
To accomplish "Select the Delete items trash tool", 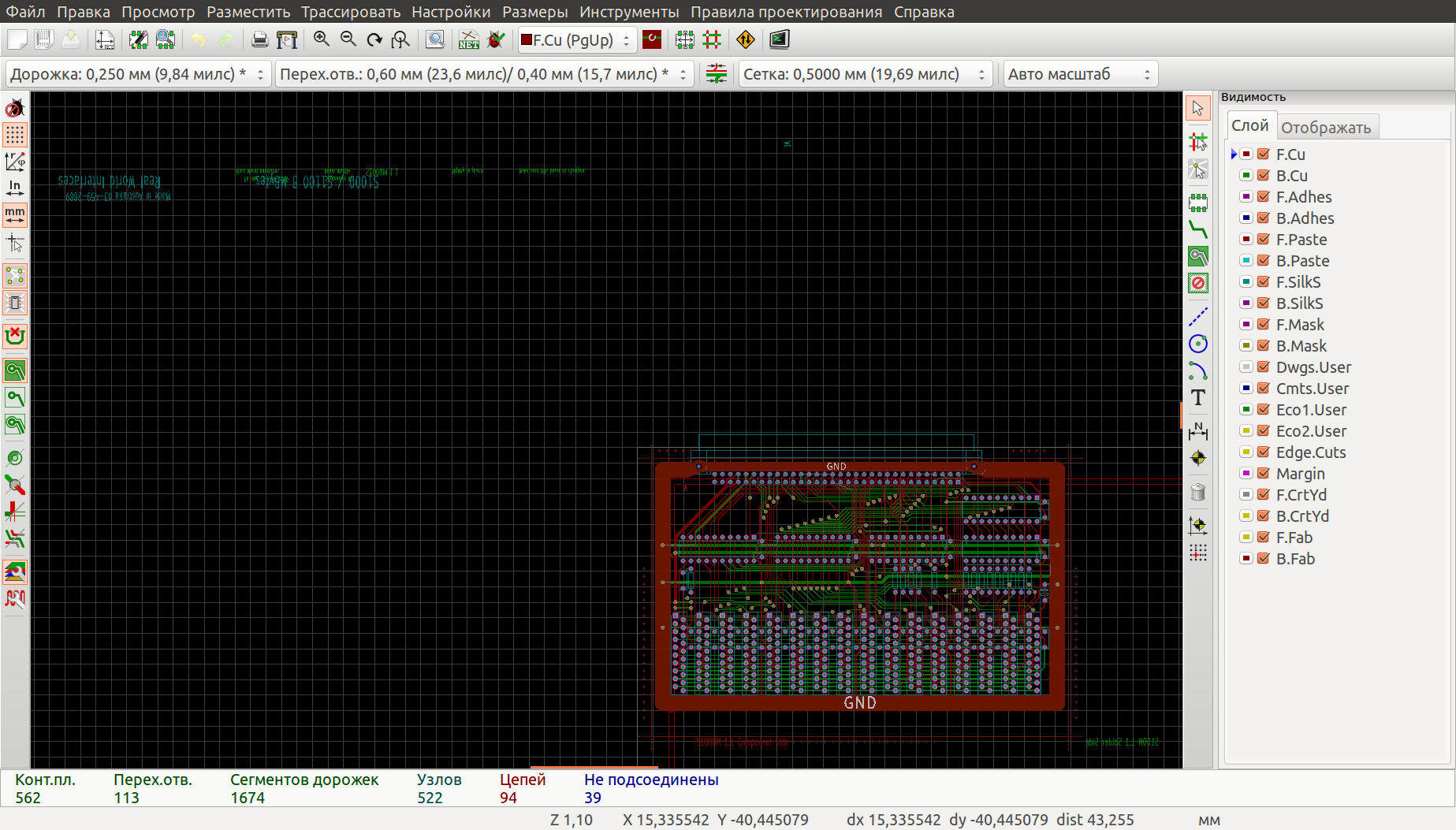I will point(1197,493).
